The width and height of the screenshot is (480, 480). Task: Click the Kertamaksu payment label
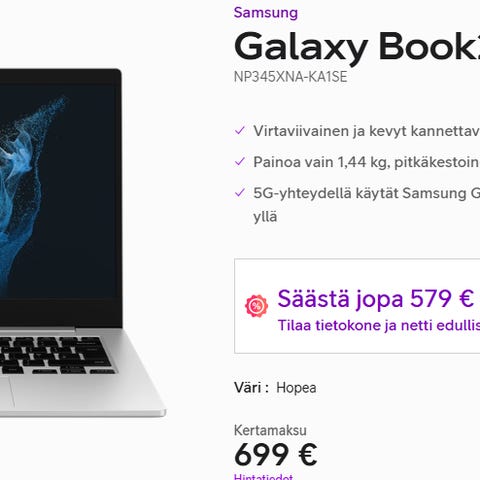[x=270, y=430]
